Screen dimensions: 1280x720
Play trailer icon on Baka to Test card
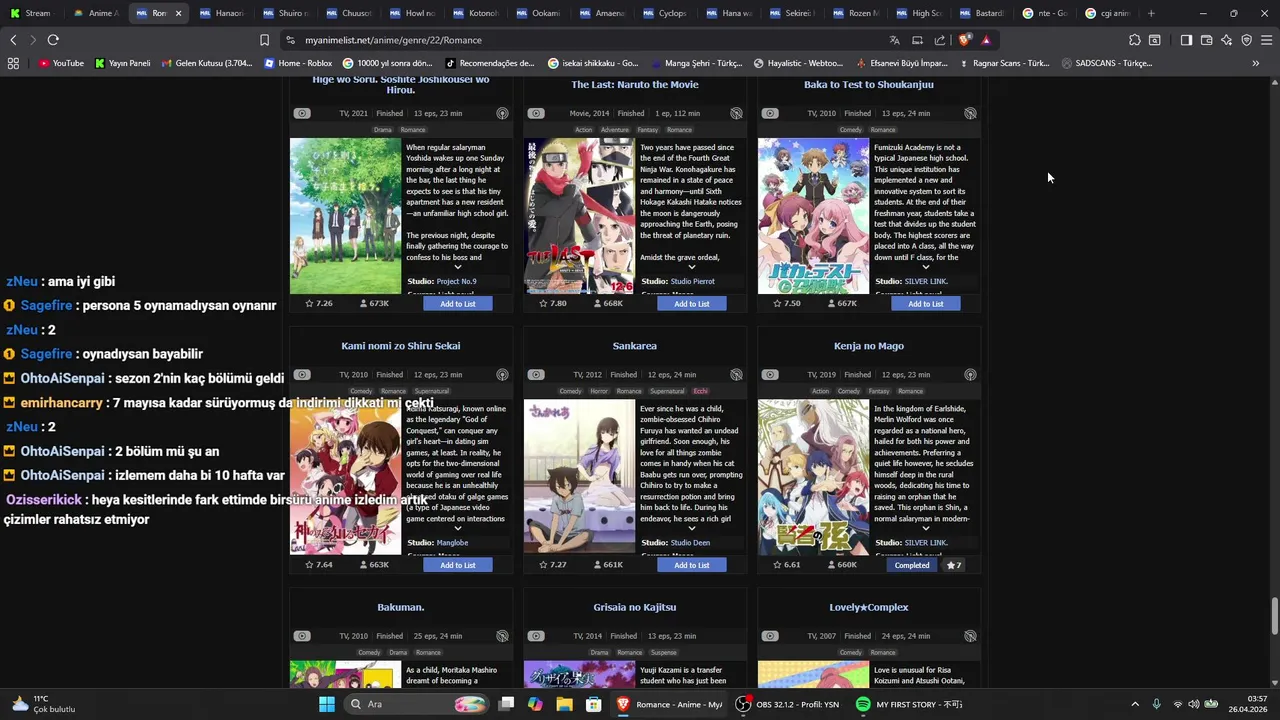[x=770, y=113]
